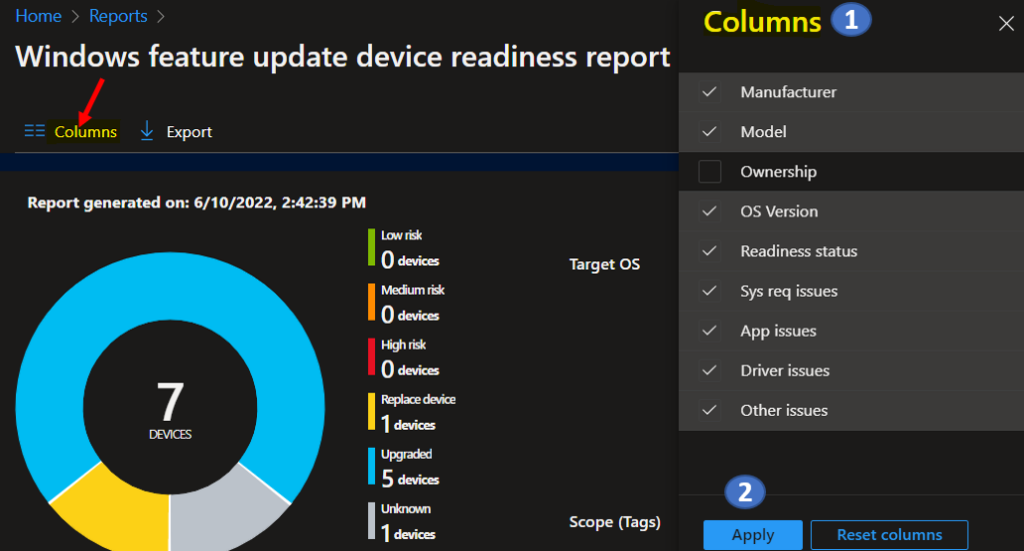This screenshot has height=551, width=1024.
Task: Open the Columns icon in toolbar
Action: [x=35, y=131]
